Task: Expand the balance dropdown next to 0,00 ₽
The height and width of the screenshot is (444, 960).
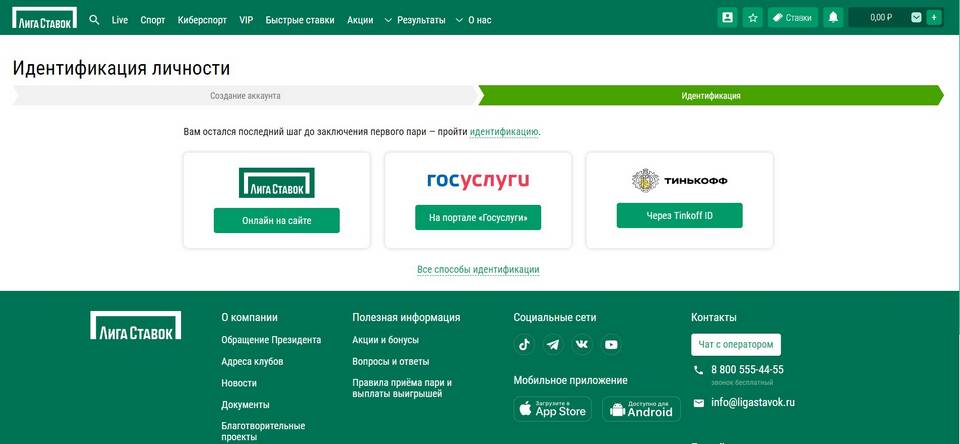Action: pos(916,17)
